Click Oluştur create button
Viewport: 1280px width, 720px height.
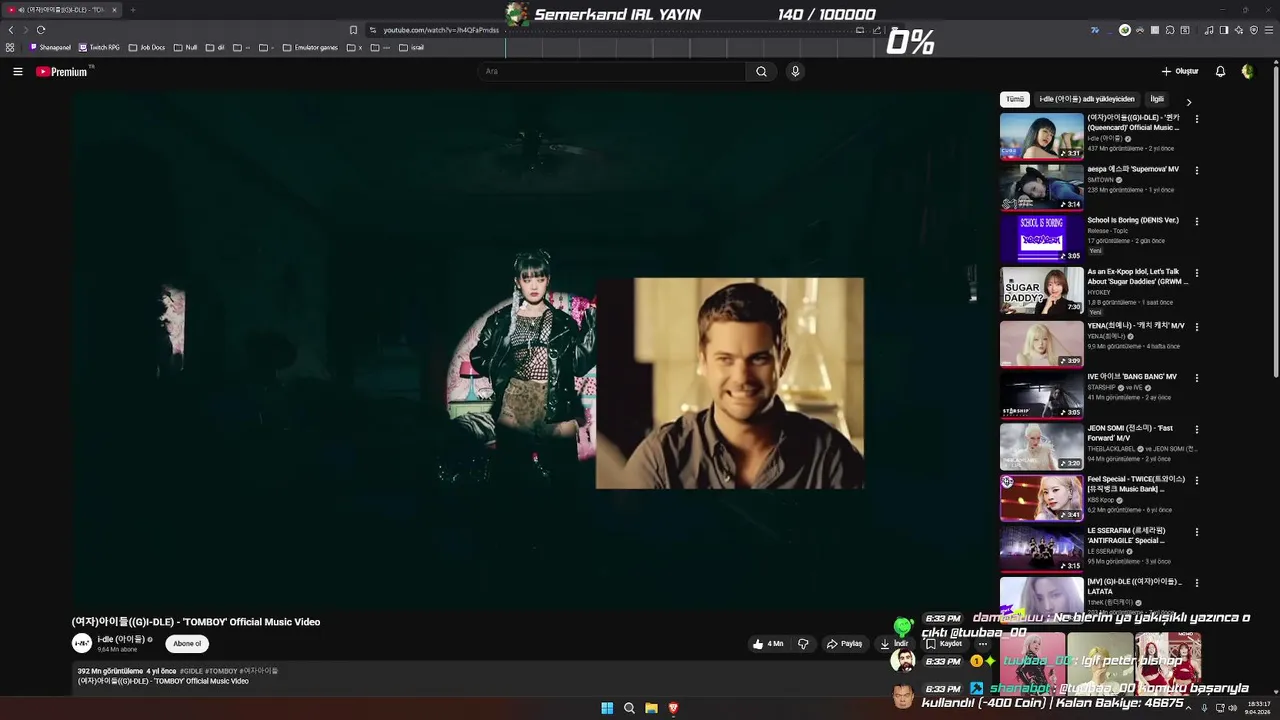pos(1180,72)
